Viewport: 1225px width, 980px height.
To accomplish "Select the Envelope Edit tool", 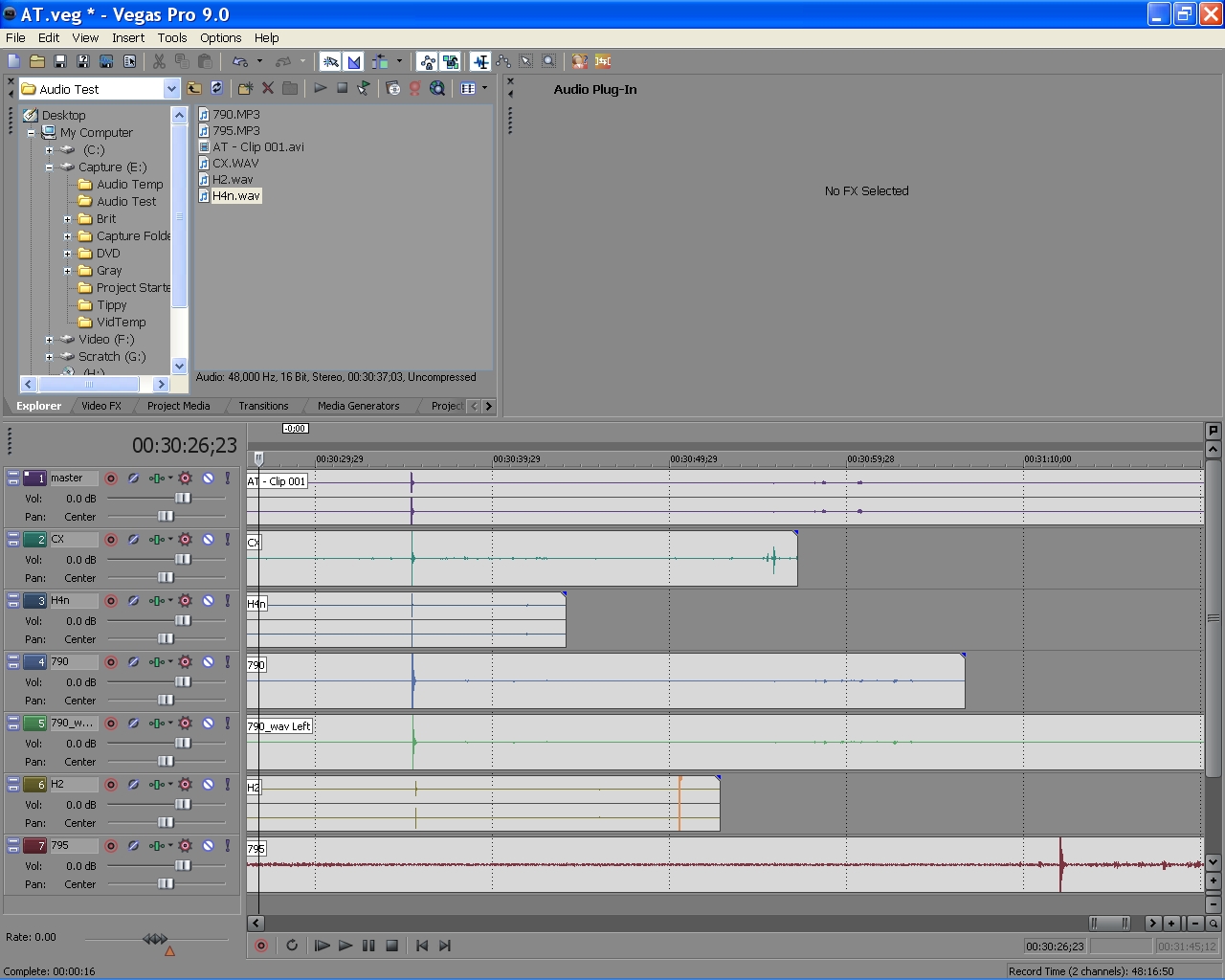I will (x=503, y=61).
